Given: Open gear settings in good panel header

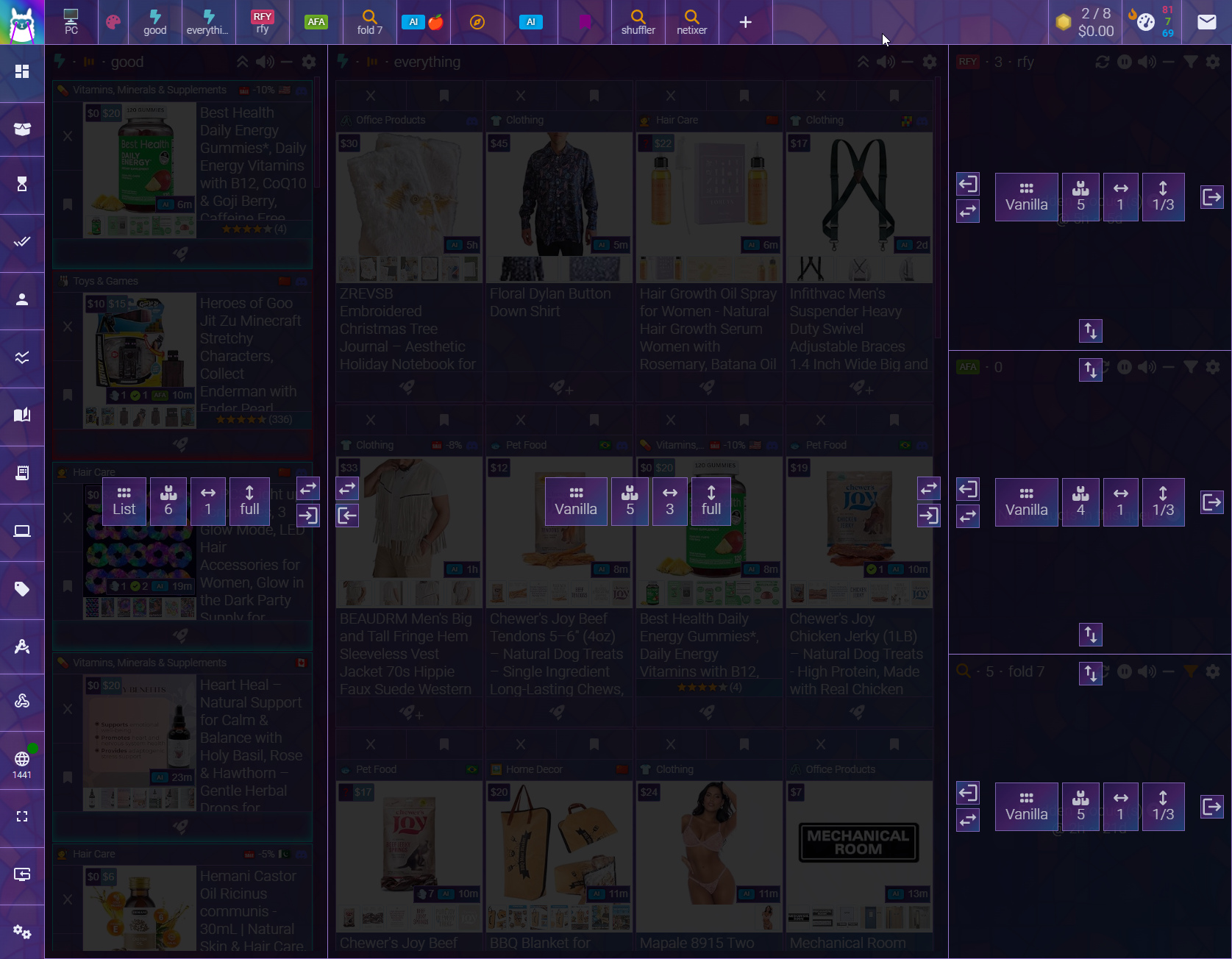Looking at the screenshot, I should pos(309,62).
